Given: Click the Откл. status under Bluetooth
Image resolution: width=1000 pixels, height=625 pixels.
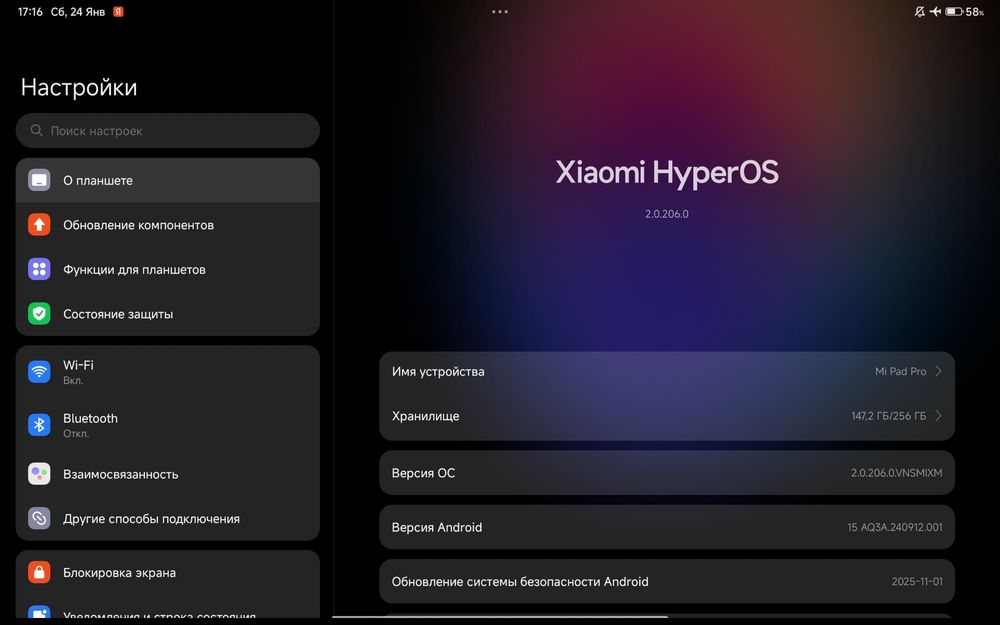Looking at the screenshot, I should pyautogui.click(x=76, y=434).
